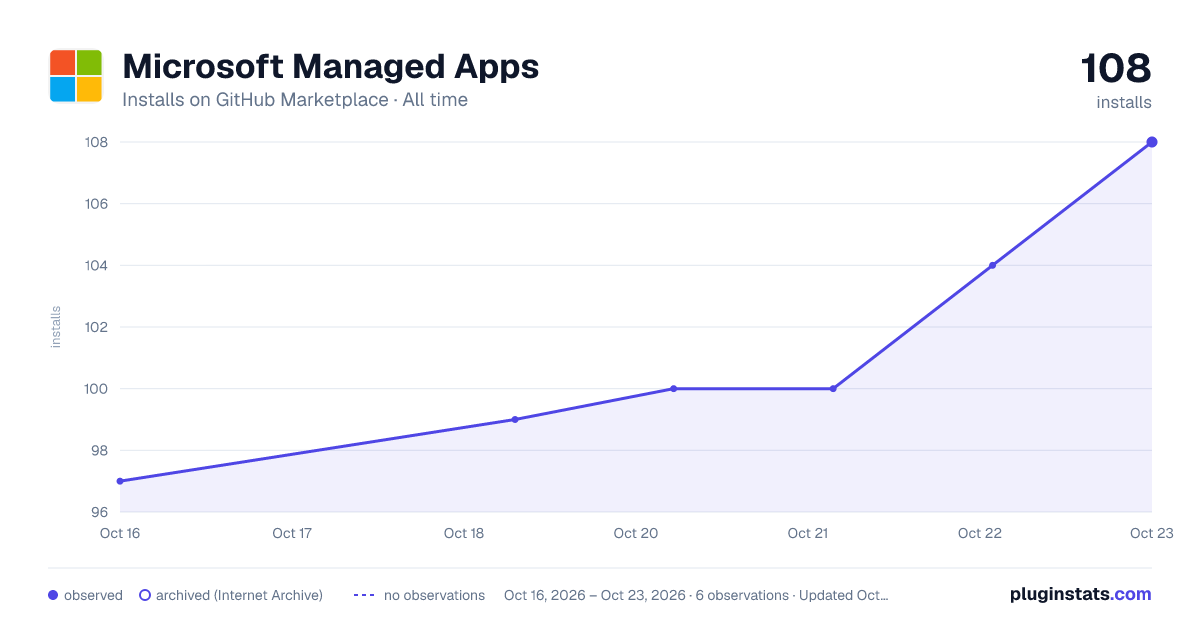Click the filled observed legend dot
1200x630 pixels.
coord(53,595)
